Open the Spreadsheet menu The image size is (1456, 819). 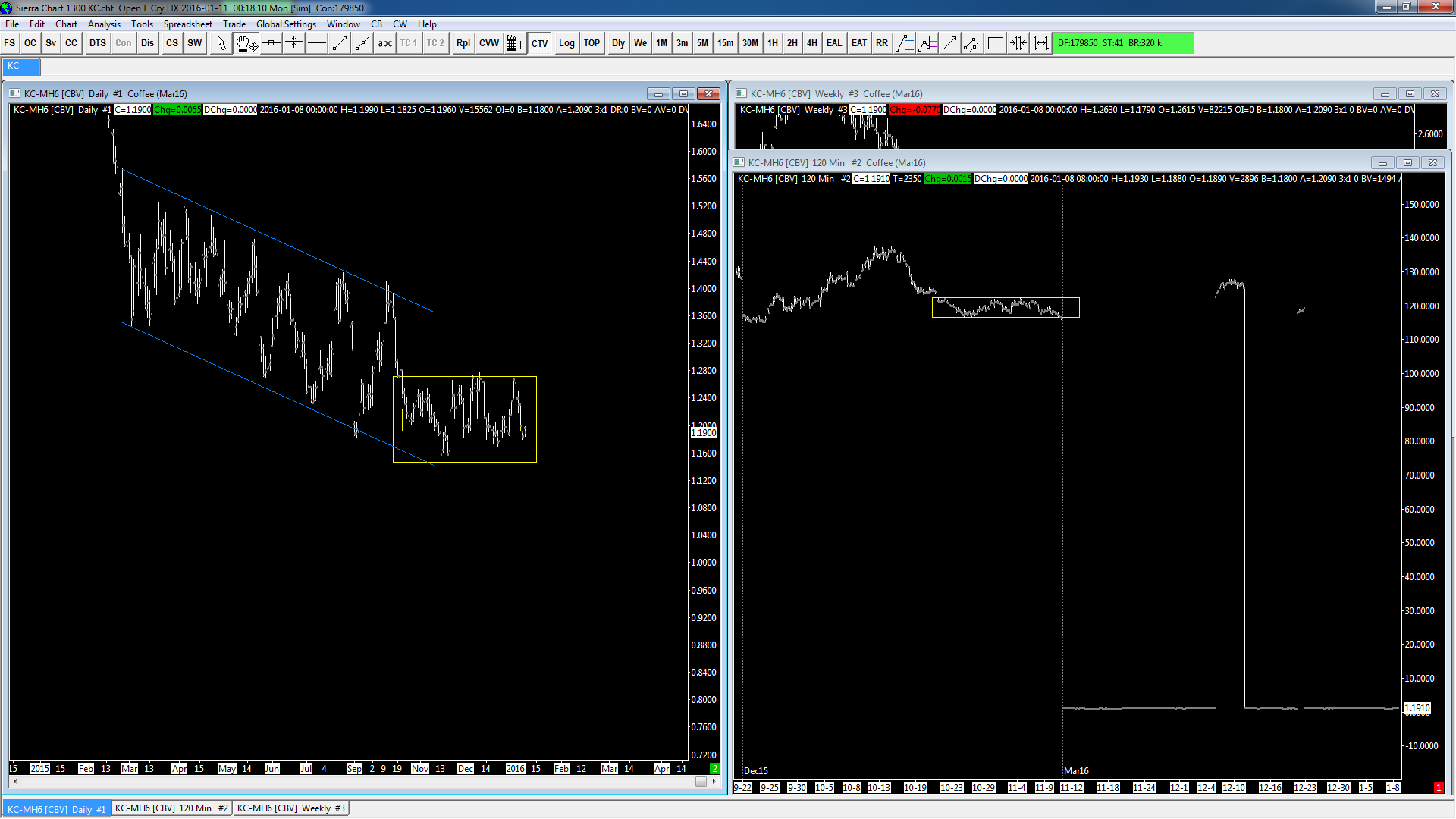tap(187, 24)
